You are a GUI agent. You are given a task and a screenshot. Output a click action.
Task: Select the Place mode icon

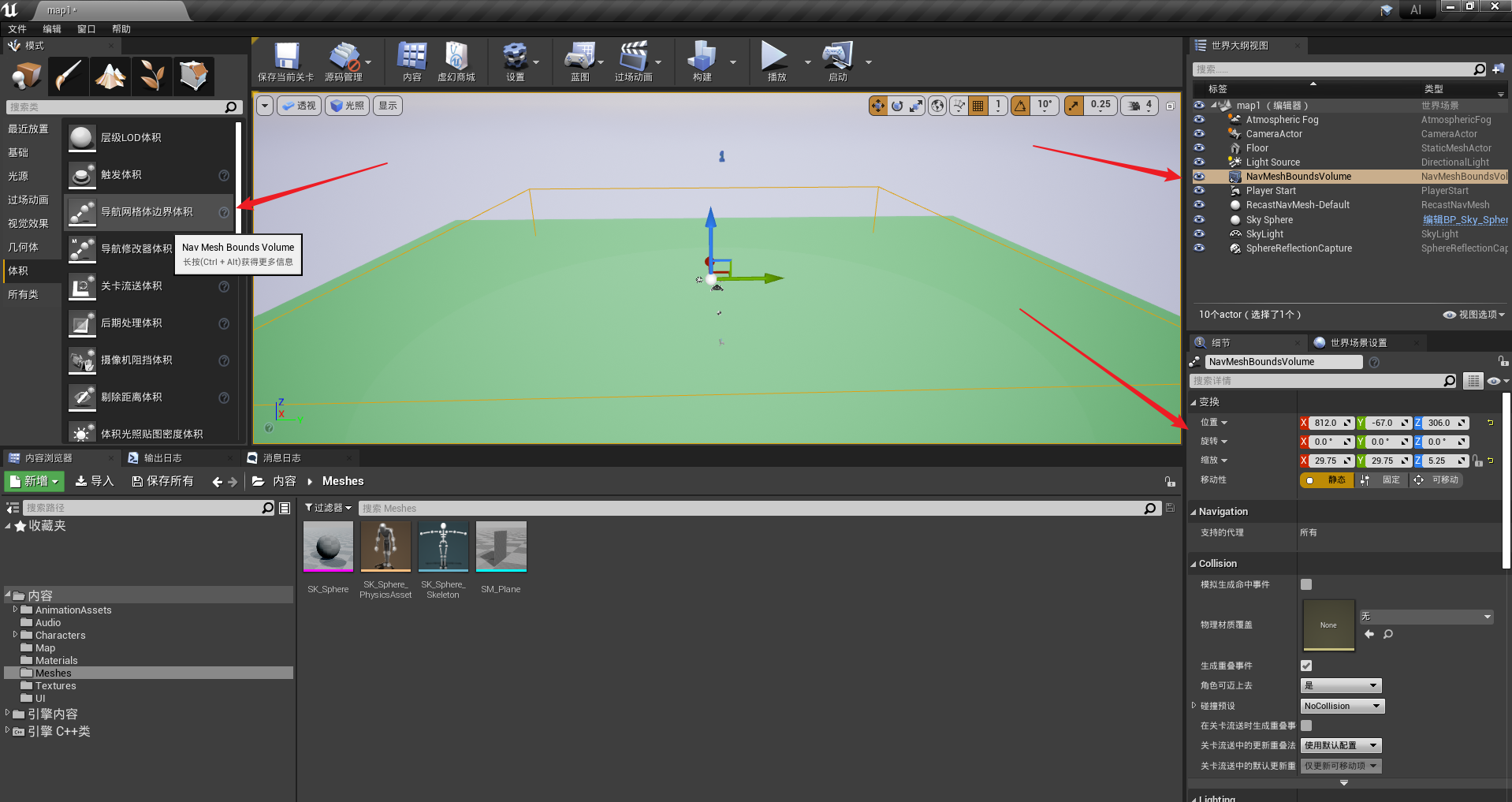click(x=27, y=76)
